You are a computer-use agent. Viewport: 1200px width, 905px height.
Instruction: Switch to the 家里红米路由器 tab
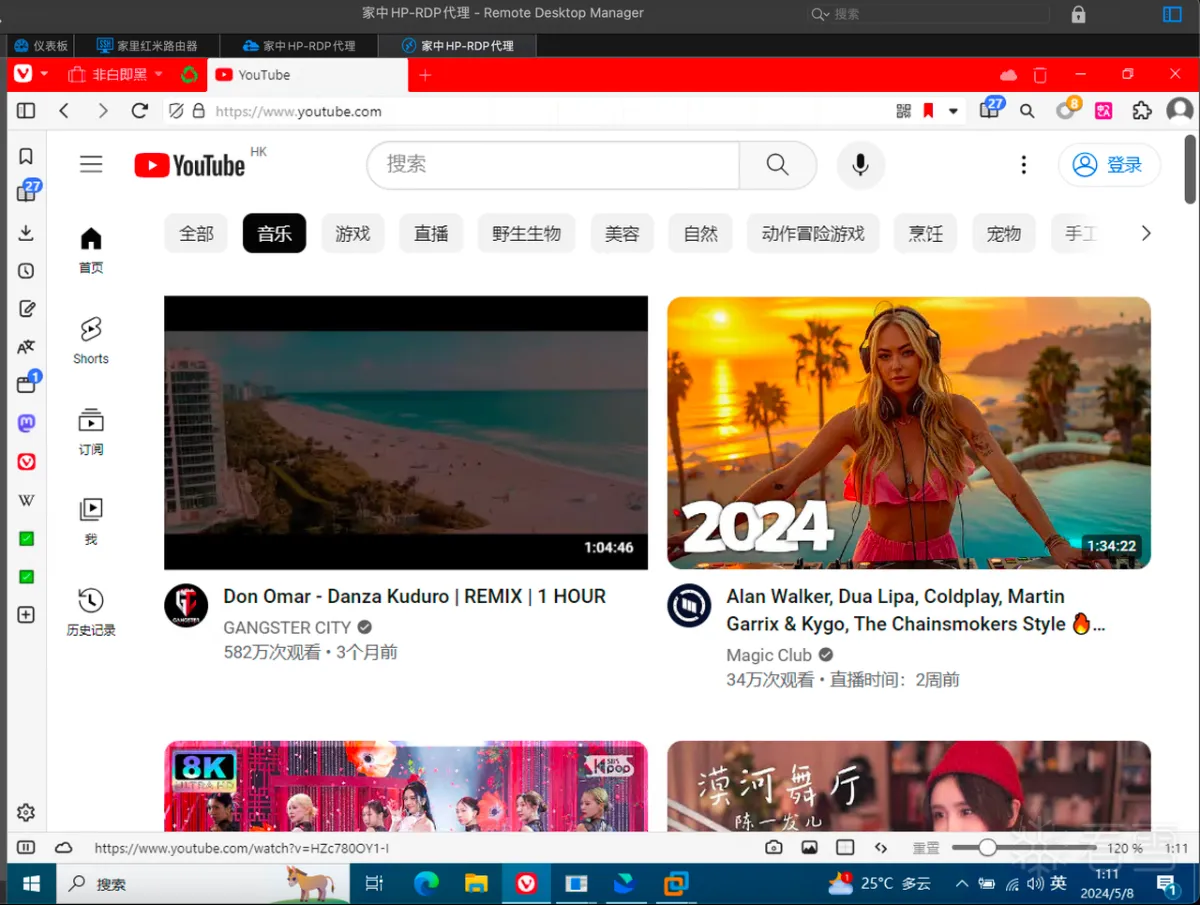coord(147,46)
